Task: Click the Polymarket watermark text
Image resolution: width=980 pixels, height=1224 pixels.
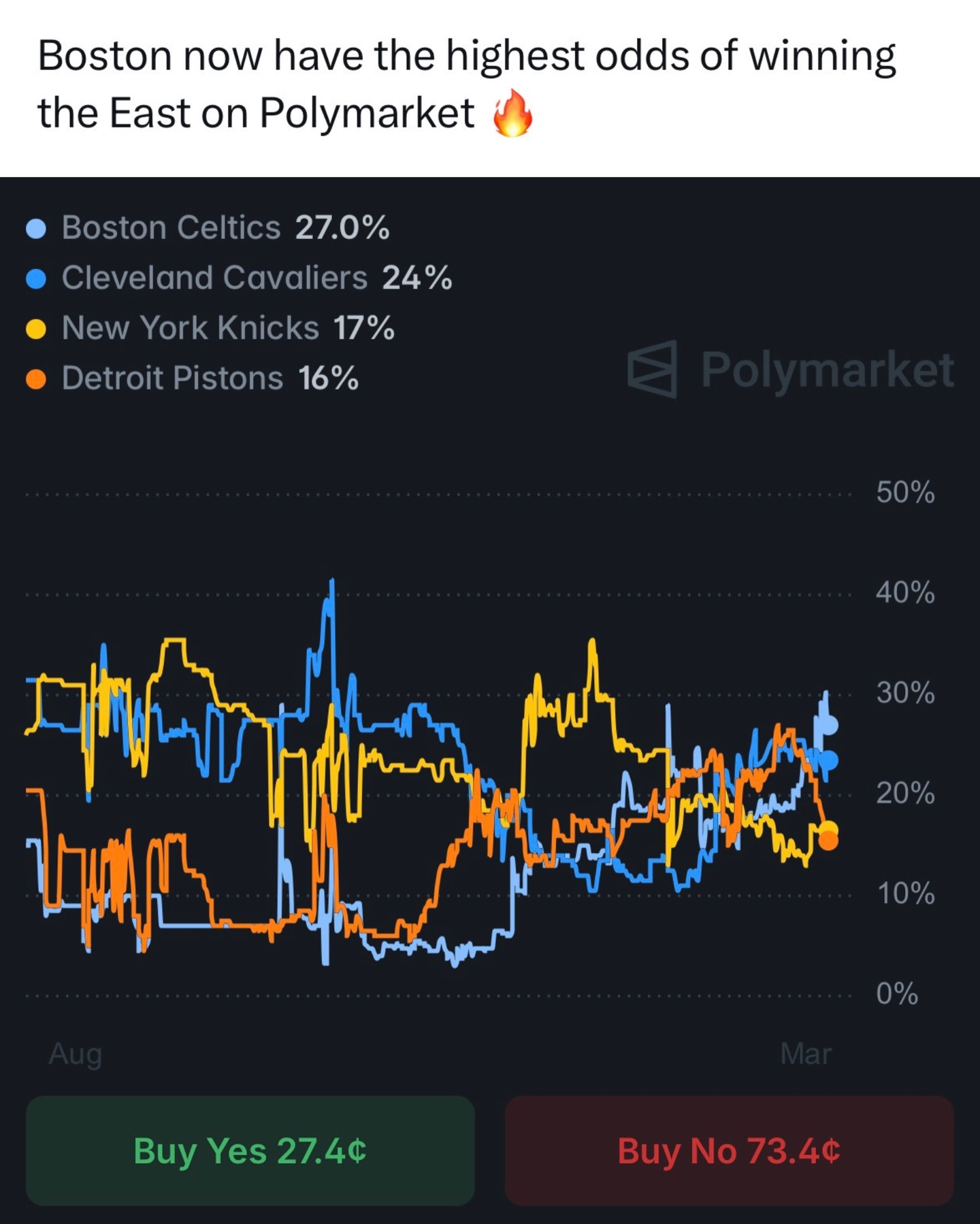Action: 827,370
